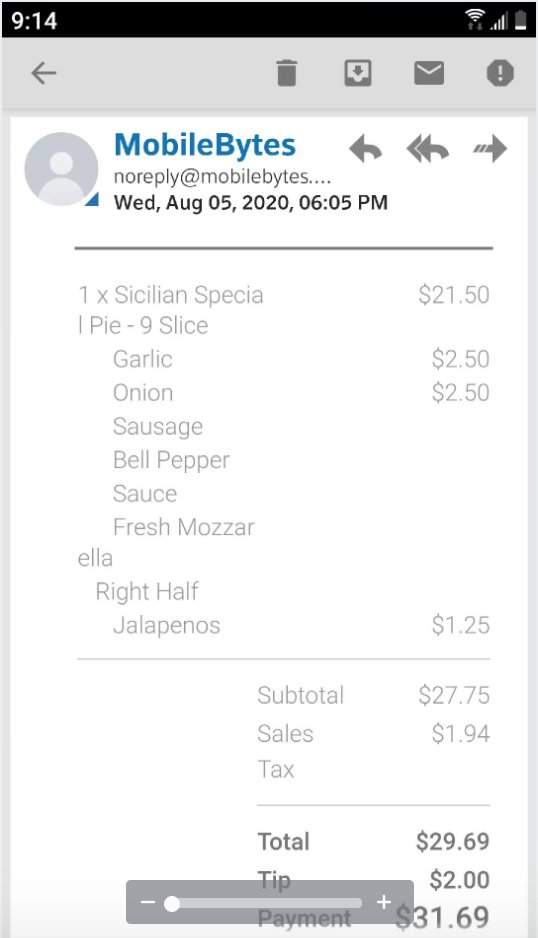
Task: Delete email with trash icon
Action: click(x=287, y=74)
